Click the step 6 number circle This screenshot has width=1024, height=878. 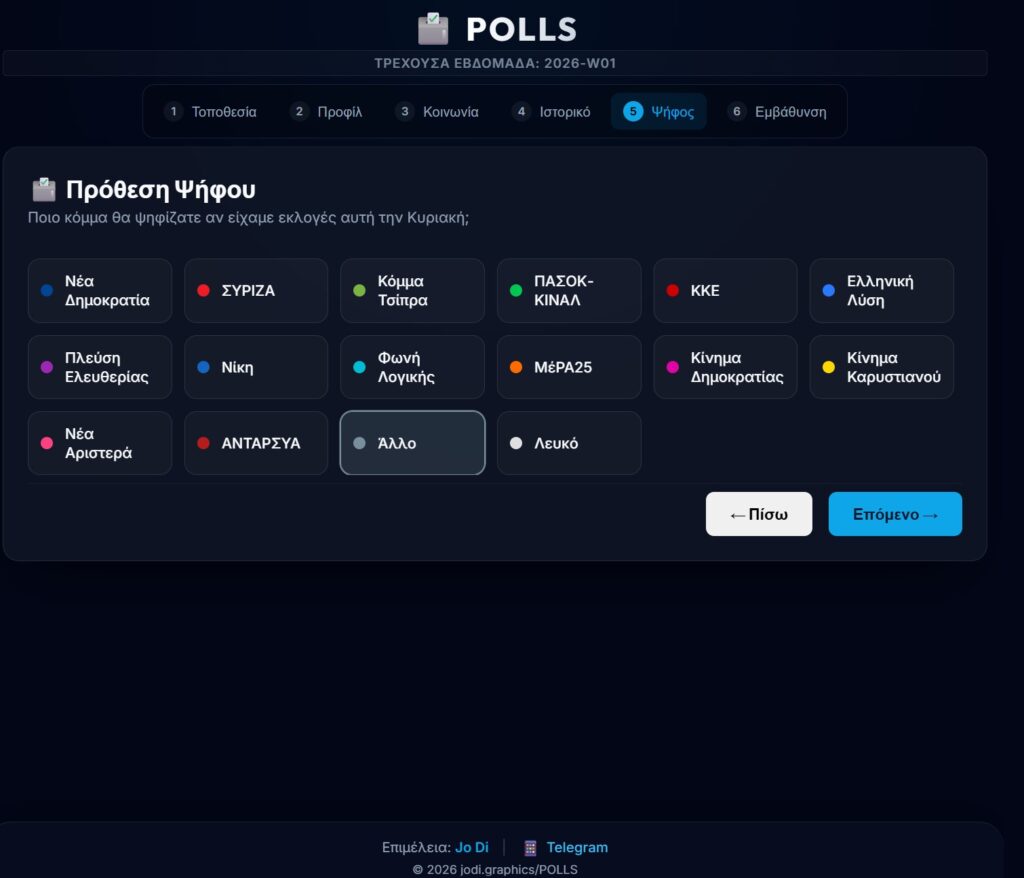(x=737, y=112)
